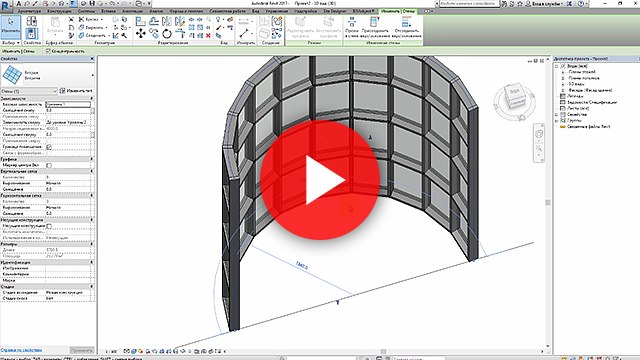
Task: Open the Конструкция ribbon tab
Action: [x=59, y=11]
